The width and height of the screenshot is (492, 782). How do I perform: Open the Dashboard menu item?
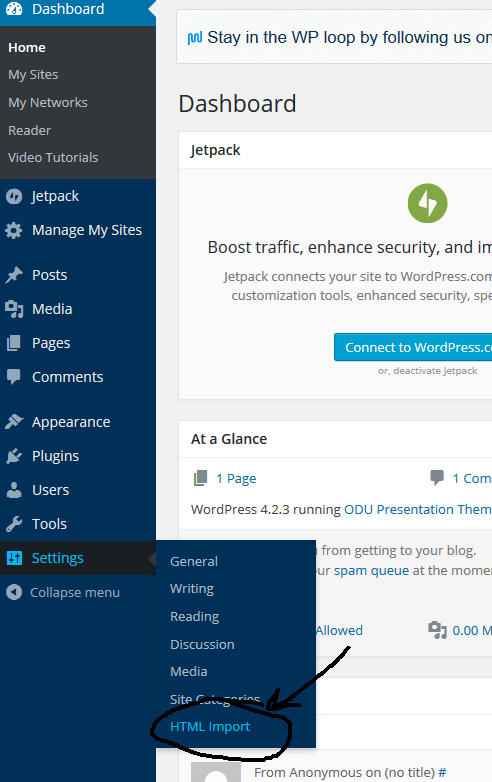click(x=68, y=9)
